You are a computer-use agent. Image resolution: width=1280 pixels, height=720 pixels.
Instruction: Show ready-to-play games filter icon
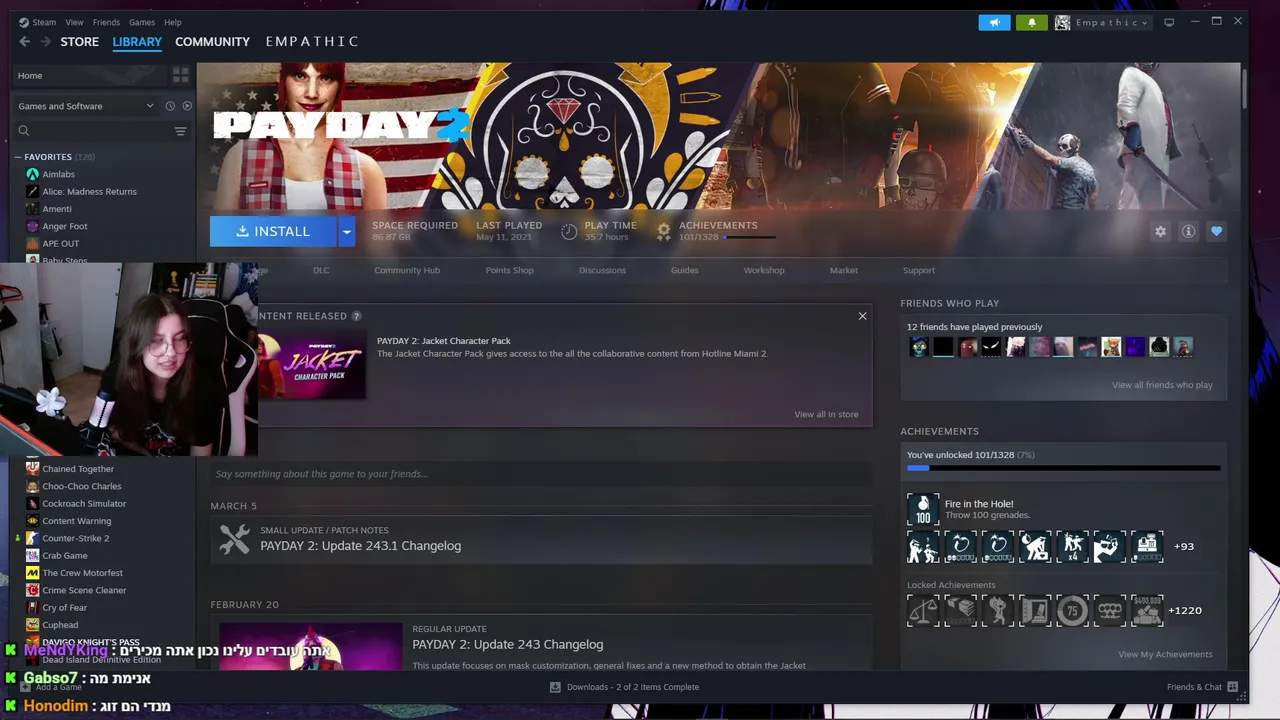[187, 106]
